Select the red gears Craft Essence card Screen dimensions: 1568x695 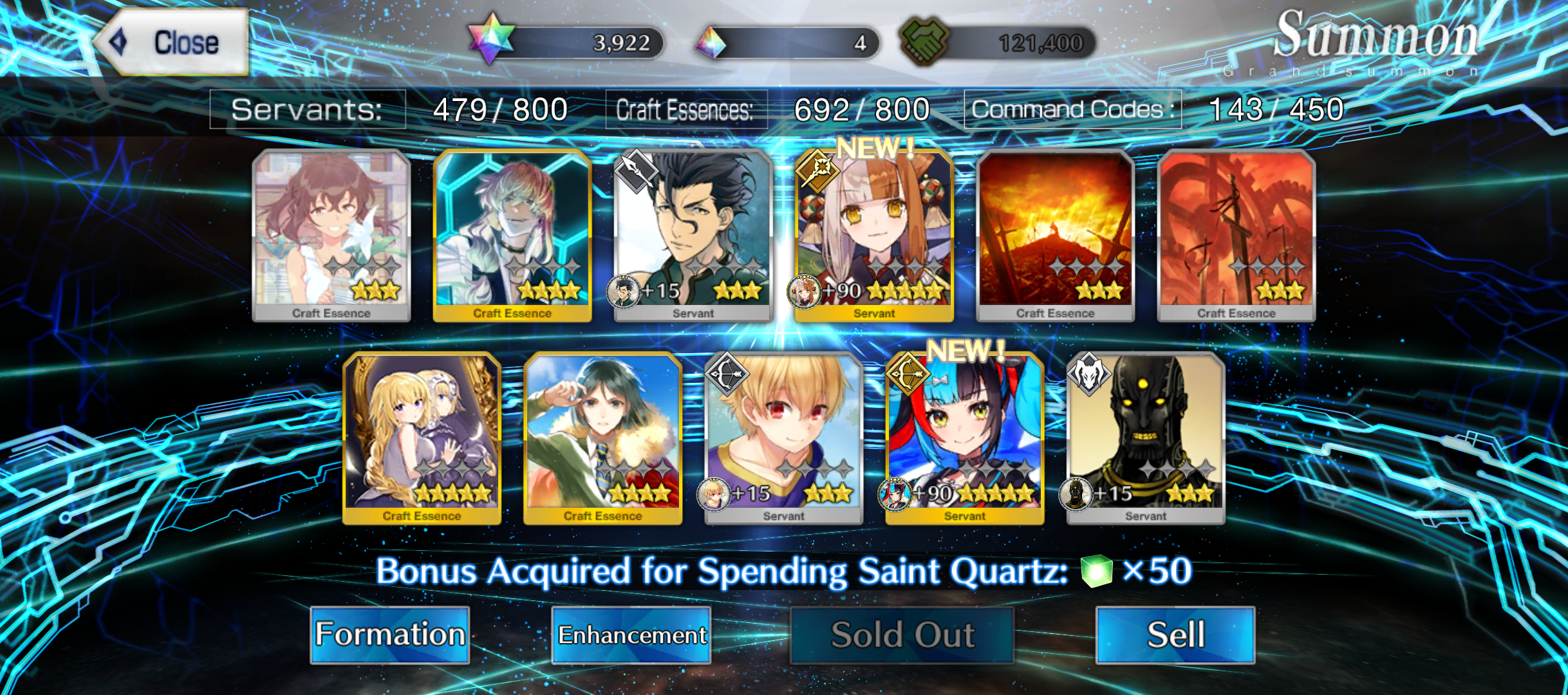pos(1237,236)
